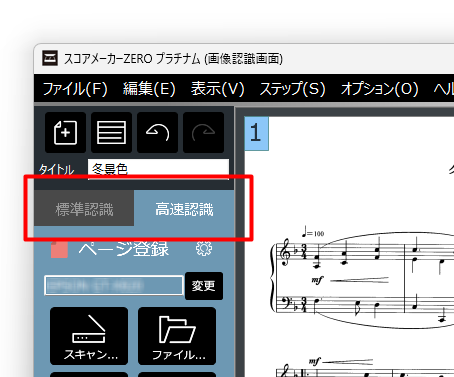Click the undo arrow icon
This screenshot has height=377, width=454.
[x=157, y=132]
